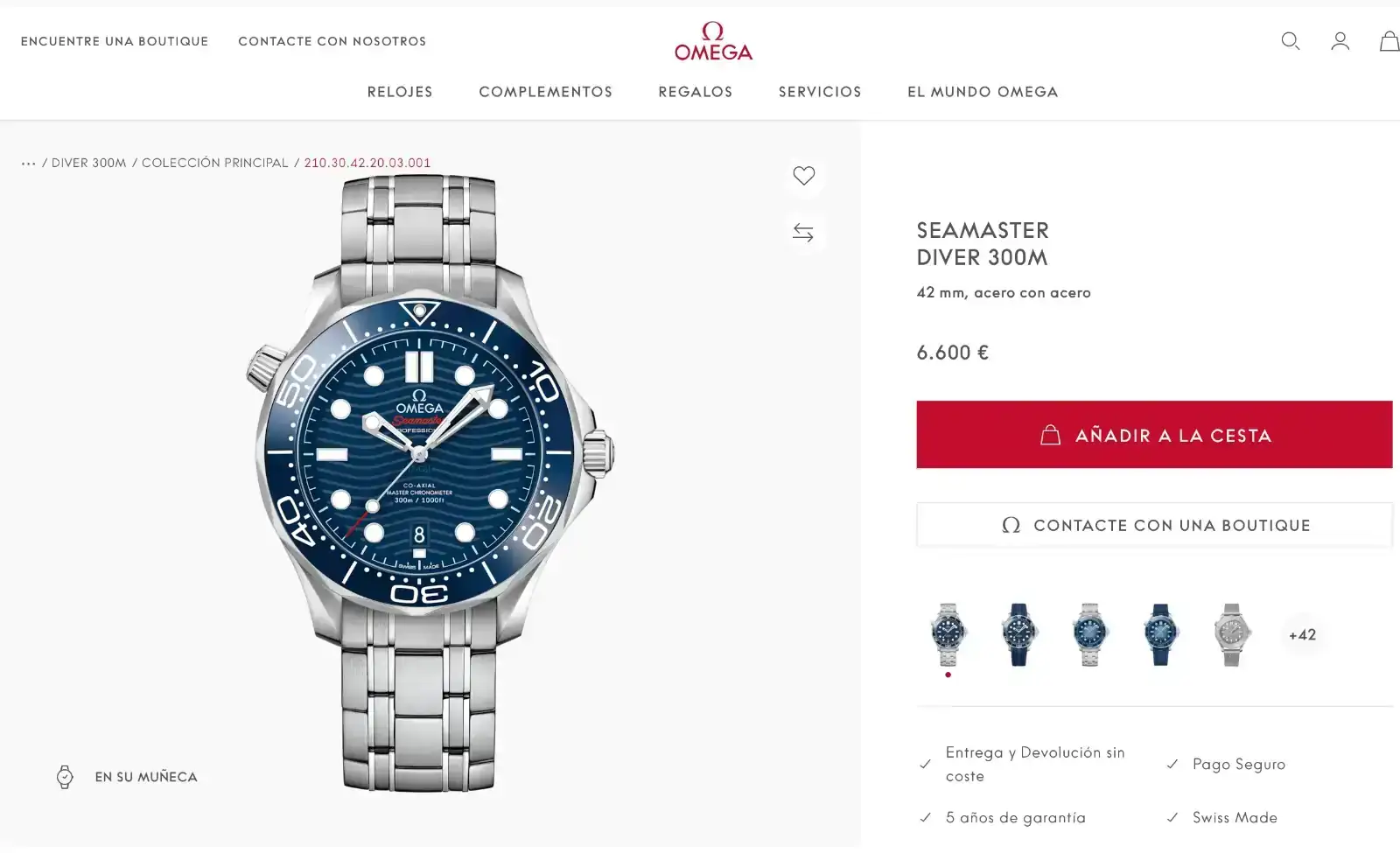The height and width of the screenshot is (853, 1400).
Task: Open the Complementos menu
Action: [x=545, y=92]
